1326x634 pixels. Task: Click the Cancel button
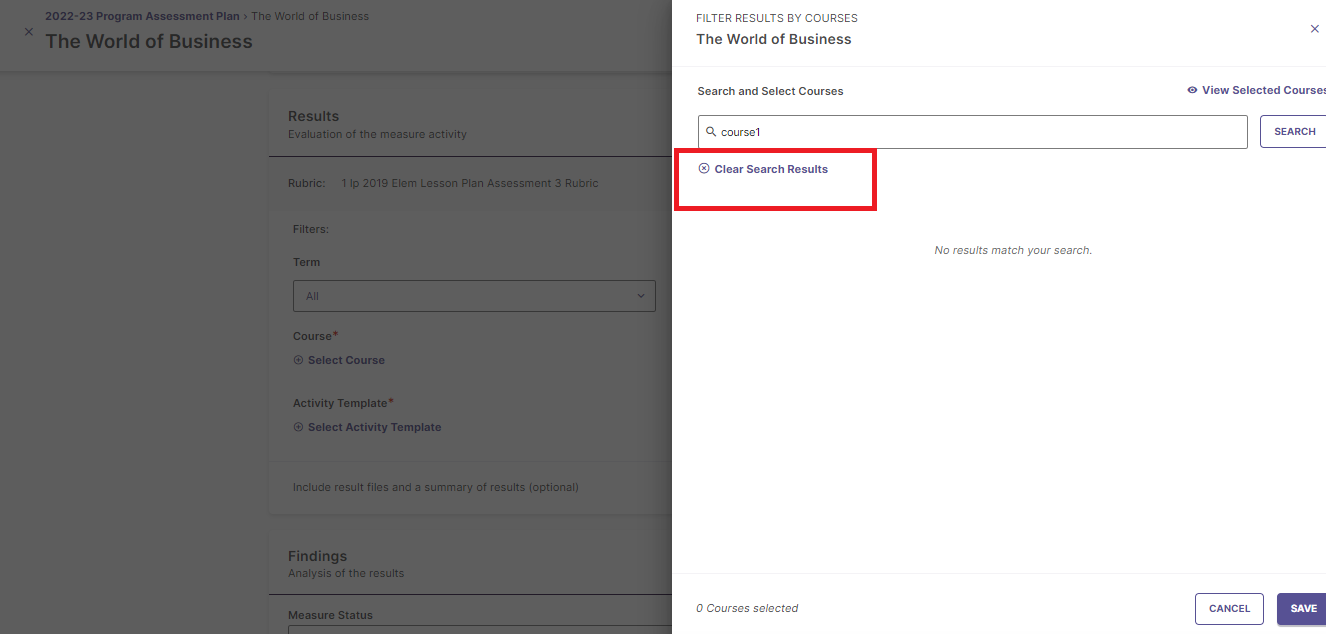point(1229,608)
